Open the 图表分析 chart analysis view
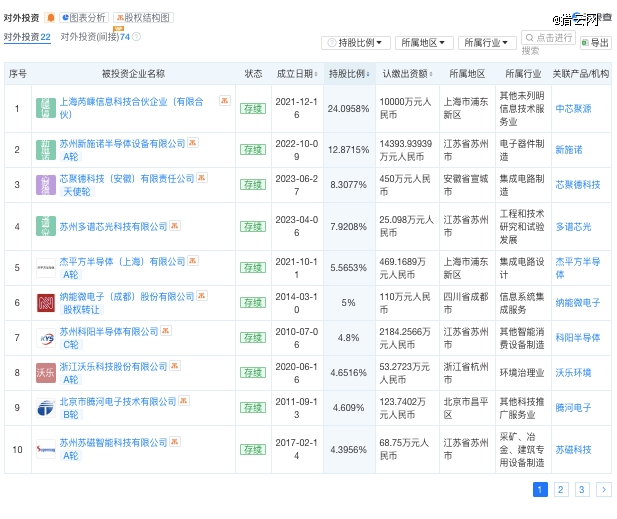 84,18
